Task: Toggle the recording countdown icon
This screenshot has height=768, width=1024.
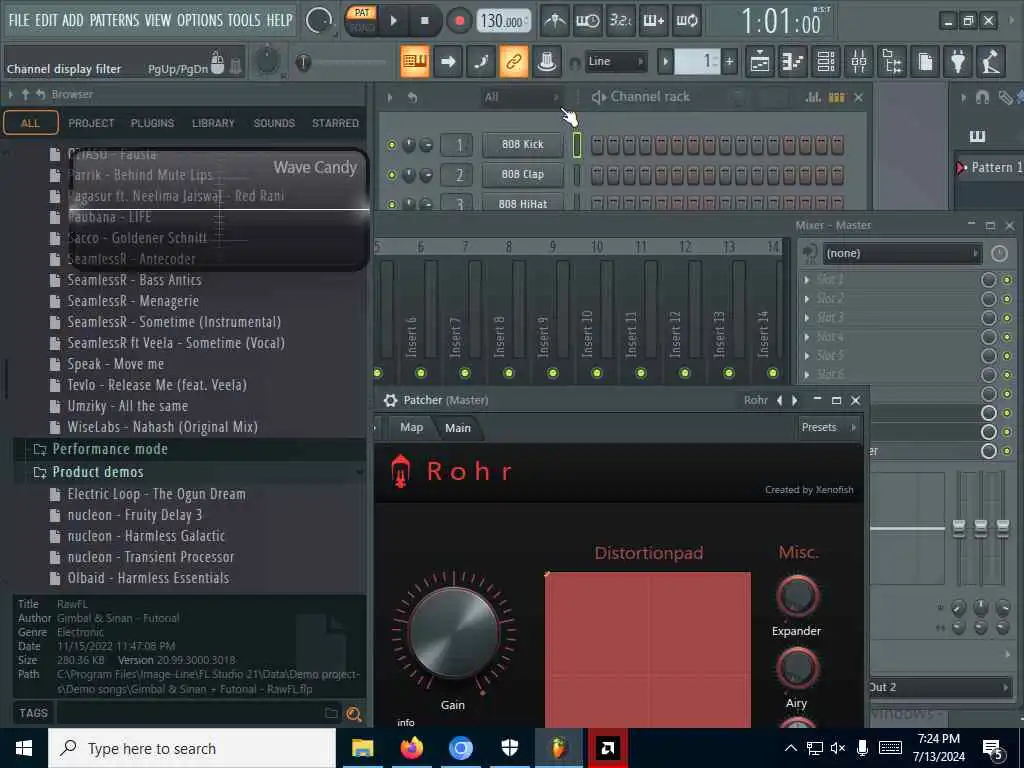Action: [620, 21]
